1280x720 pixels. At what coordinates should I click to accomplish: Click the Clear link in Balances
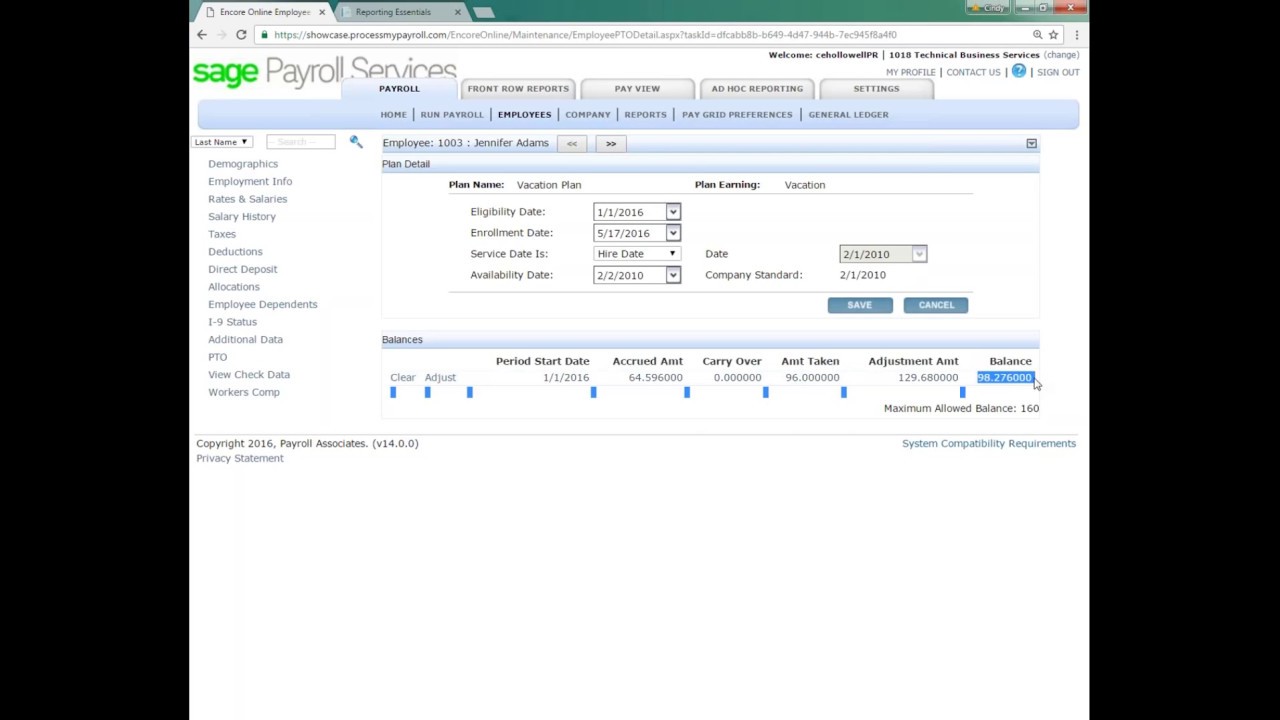click(x=403, y=377)
